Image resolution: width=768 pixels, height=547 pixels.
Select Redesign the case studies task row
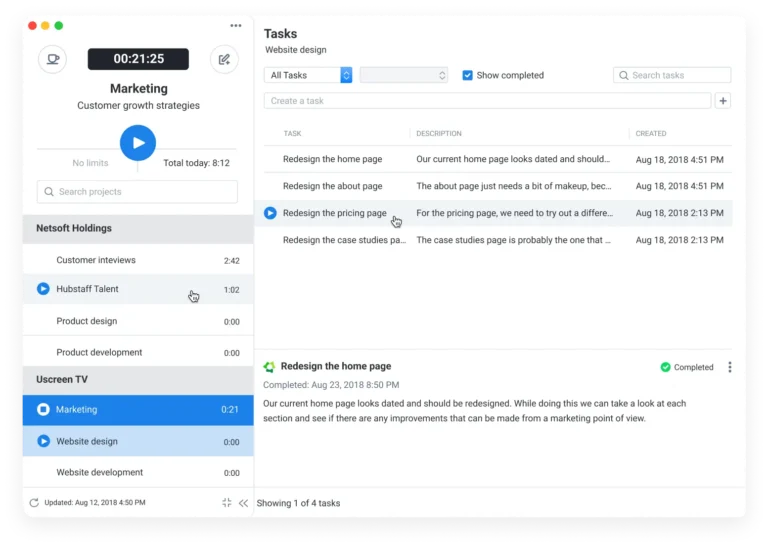pos(498,240)
